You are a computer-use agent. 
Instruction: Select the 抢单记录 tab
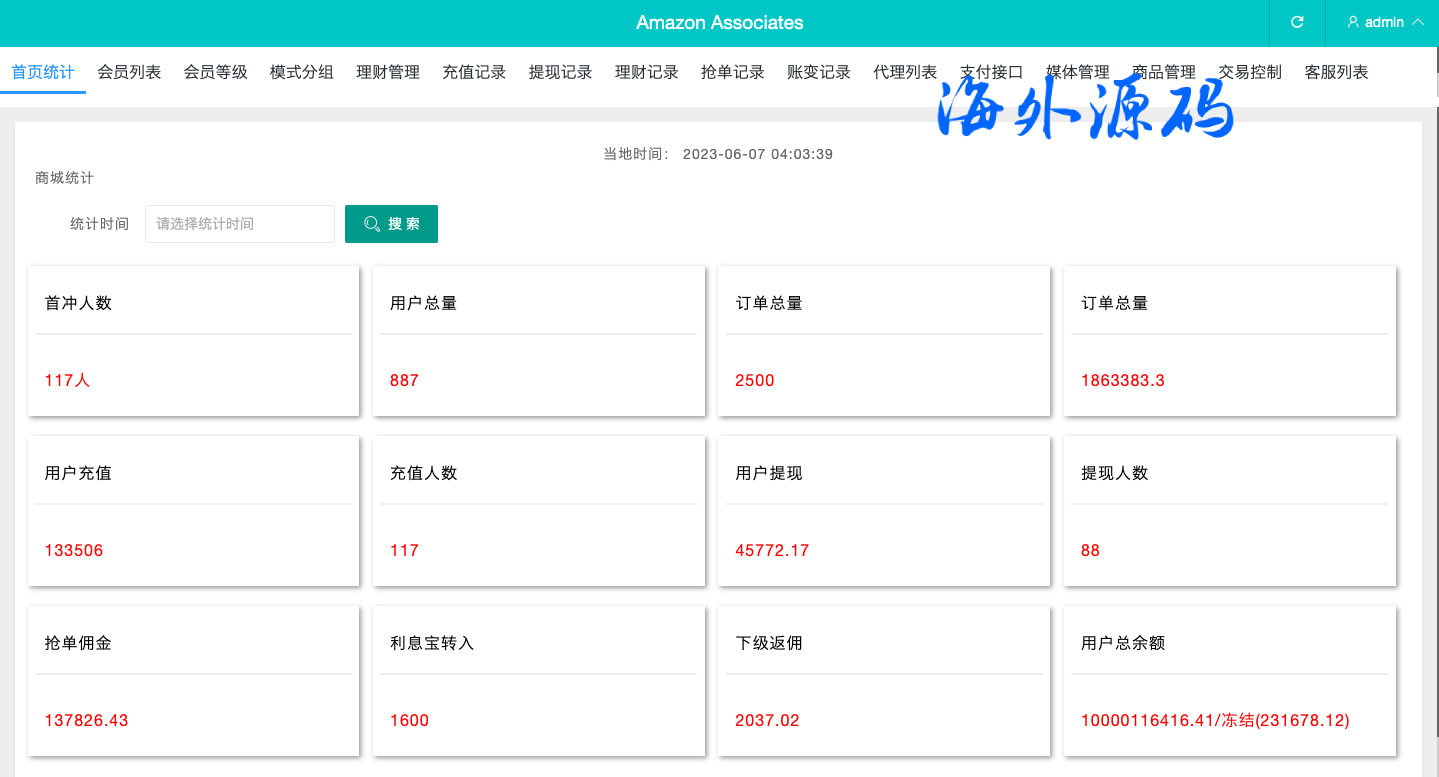tap(732, 72)
